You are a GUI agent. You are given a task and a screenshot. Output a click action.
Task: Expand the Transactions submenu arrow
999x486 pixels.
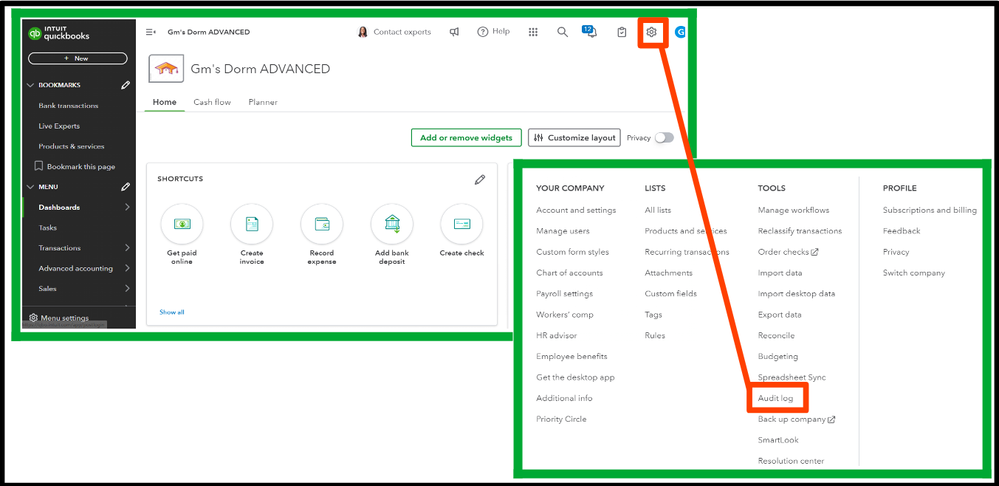(127, 248)
